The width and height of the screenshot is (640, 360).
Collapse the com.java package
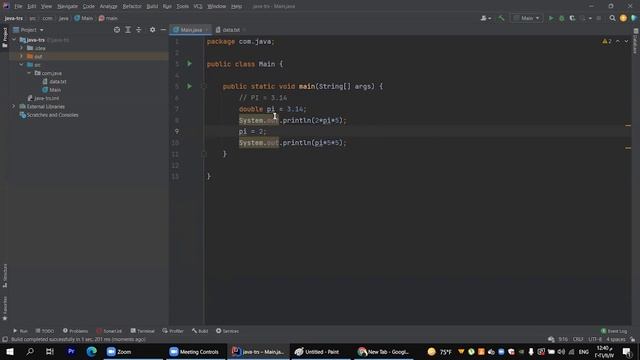29,73
